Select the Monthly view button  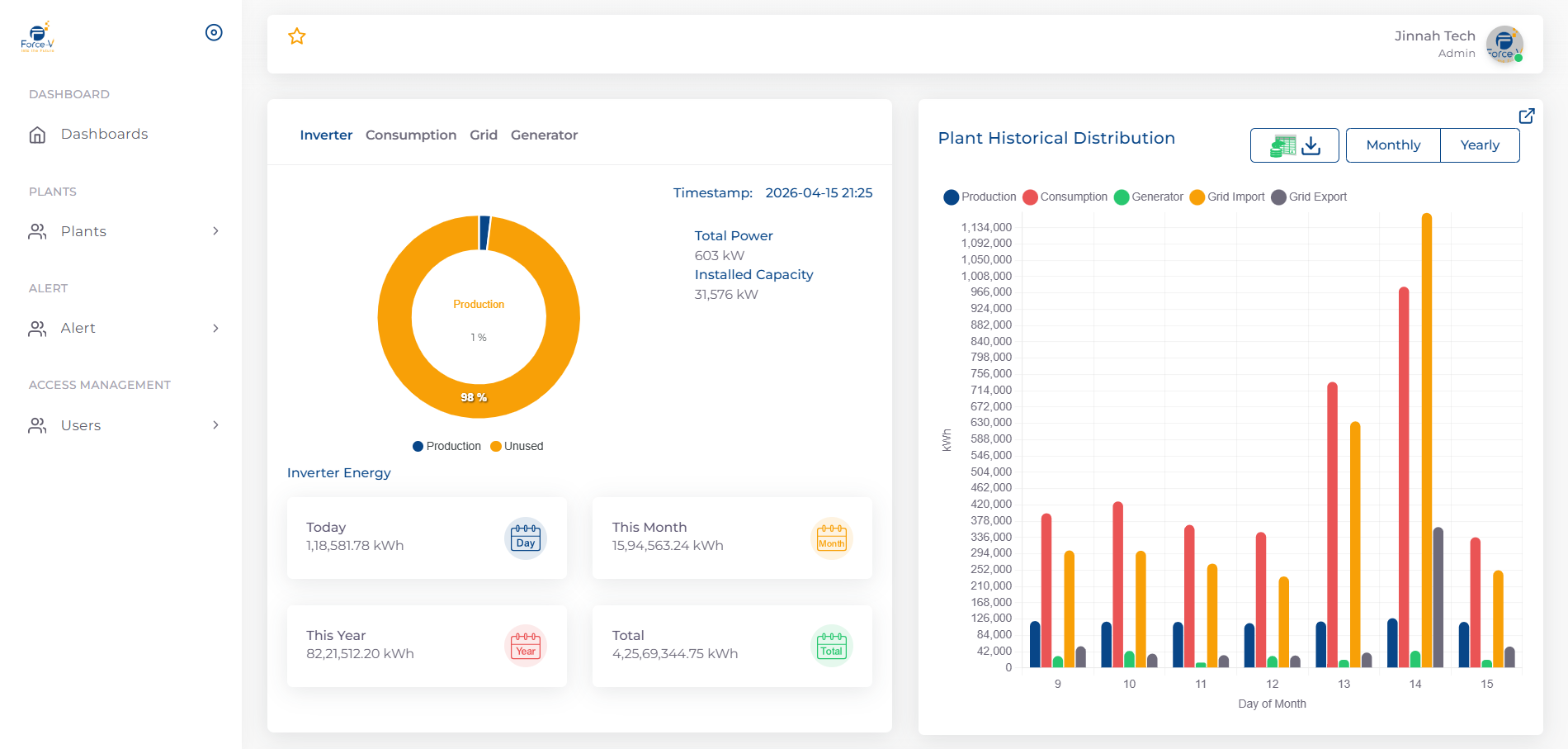pos(1393,145)
